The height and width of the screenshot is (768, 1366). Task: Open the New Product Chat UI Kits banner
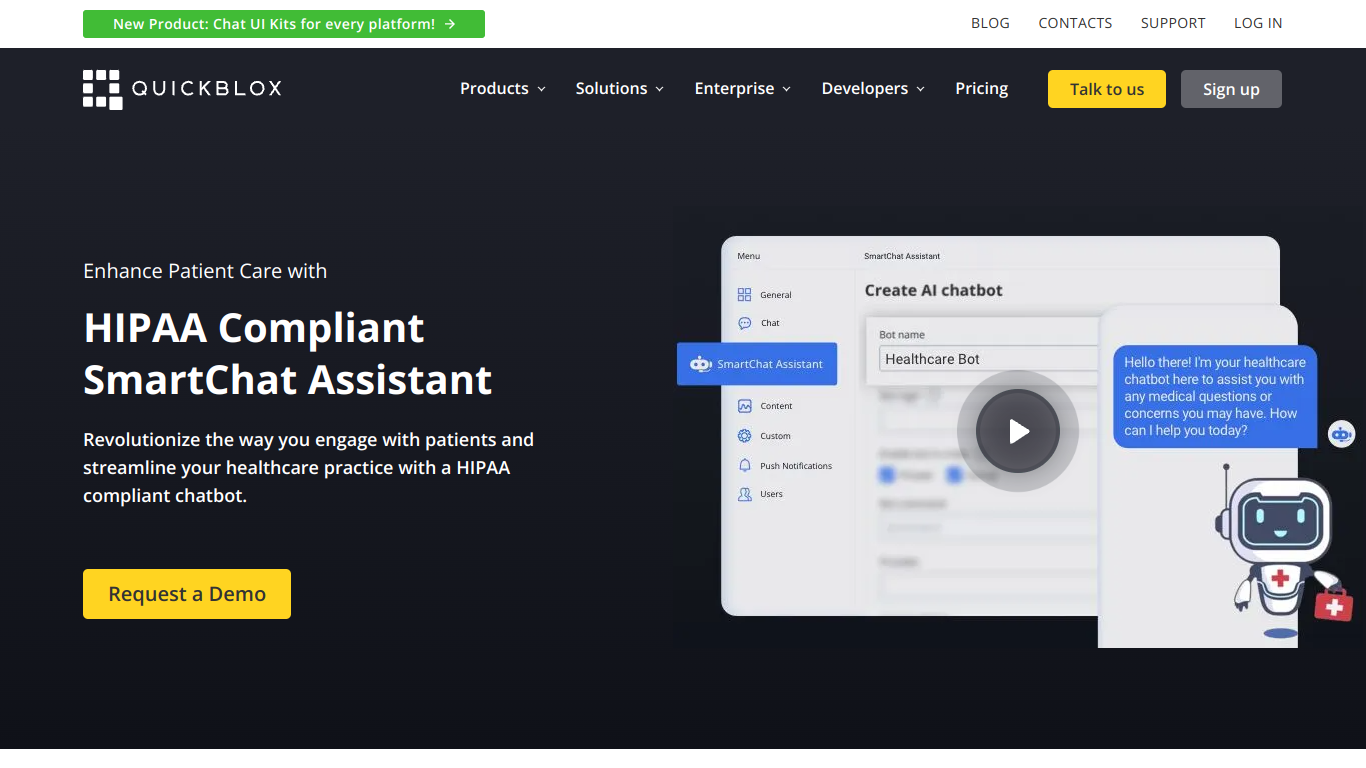284,24
